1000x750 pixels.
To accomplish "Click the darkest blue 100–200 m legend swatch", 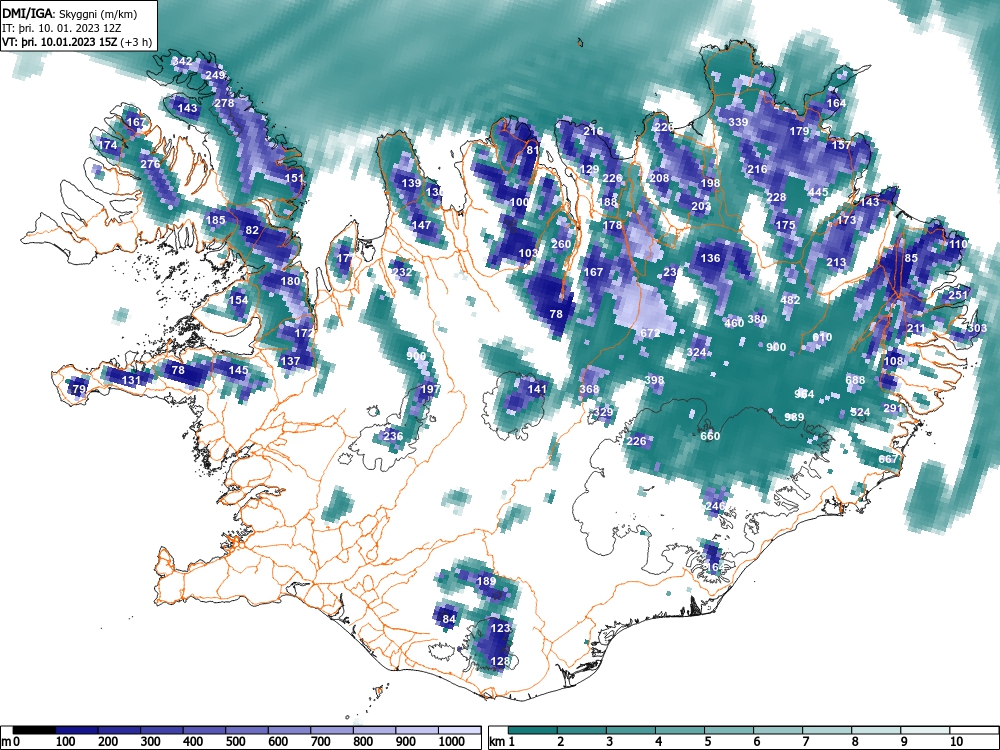I will pos(77,730).
